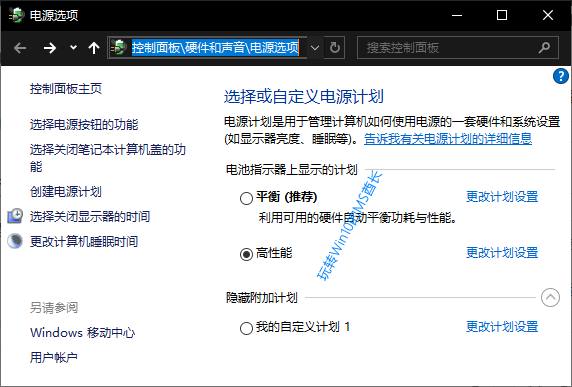Image resolution: width=572 pixels, height=387 pixels.
Task: Click the power options icon in address bar
Action: (119, 47)
